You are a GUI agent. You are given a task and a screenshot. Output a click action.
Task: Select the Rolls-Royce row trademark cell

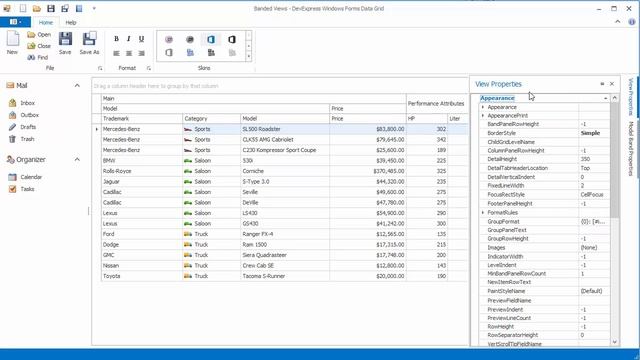142,171
